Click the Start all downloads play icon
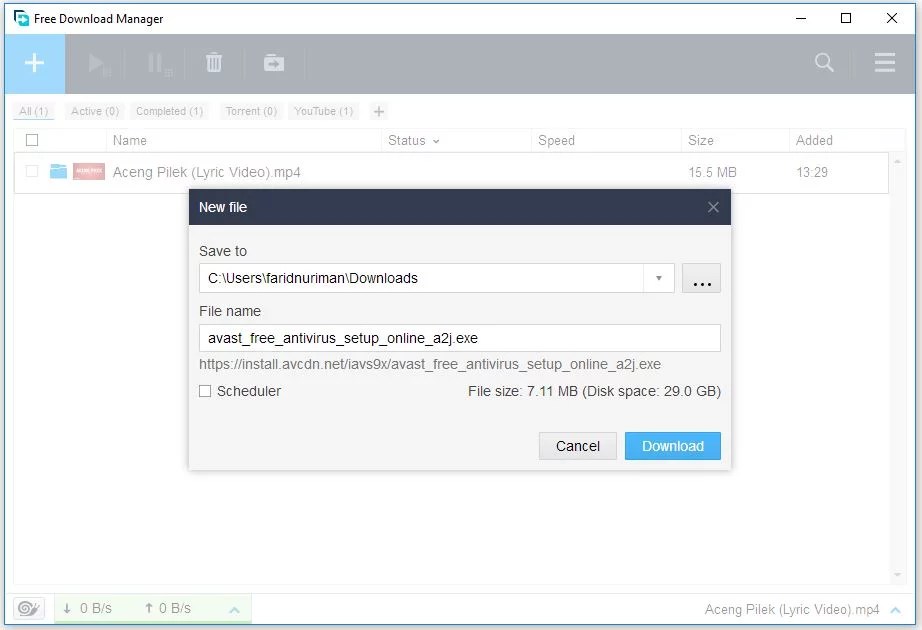 point(98,64)
